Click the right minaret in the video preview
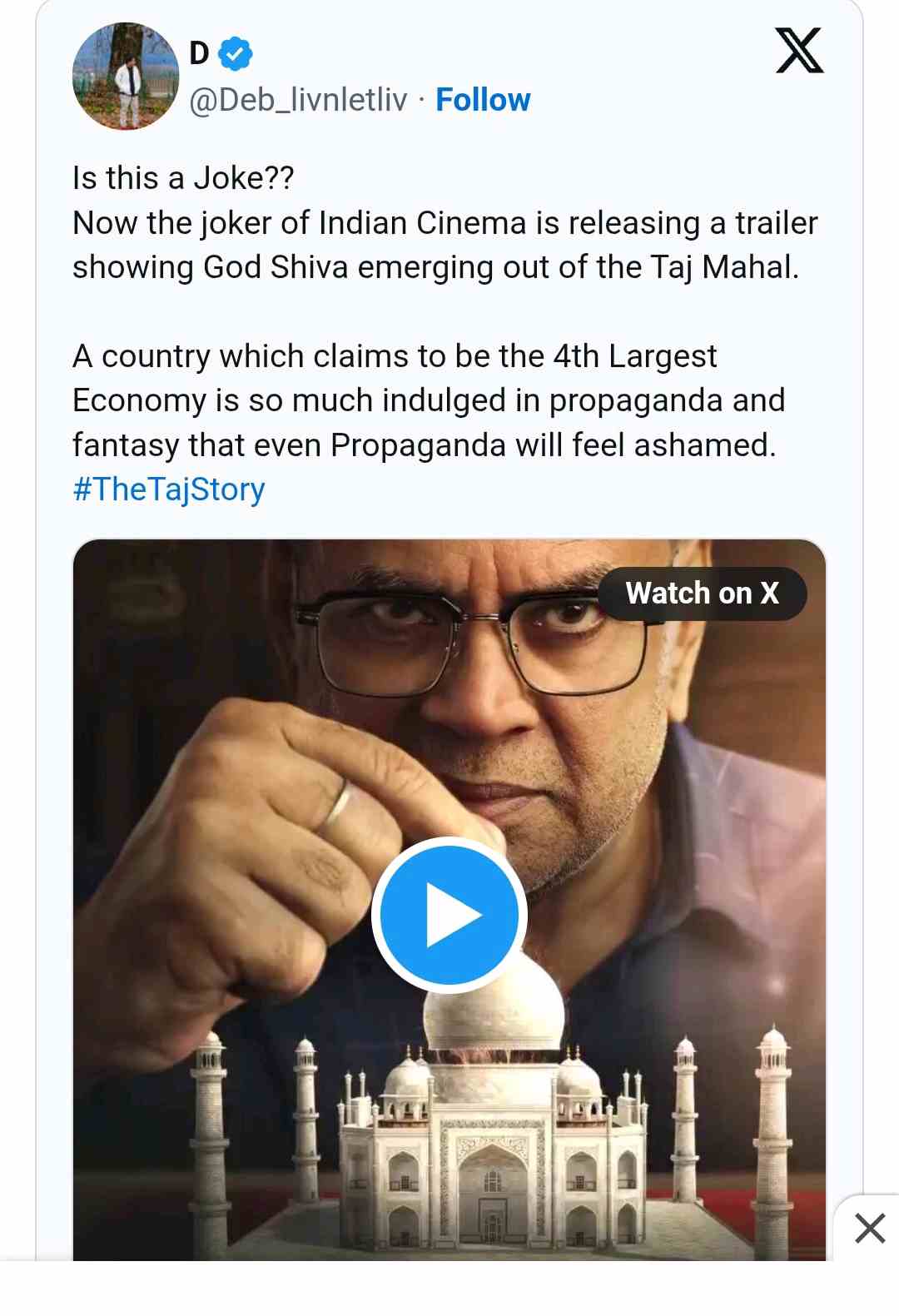Image resolution: width=899 pixels, height=1316 pixels. pos(774,1140)
